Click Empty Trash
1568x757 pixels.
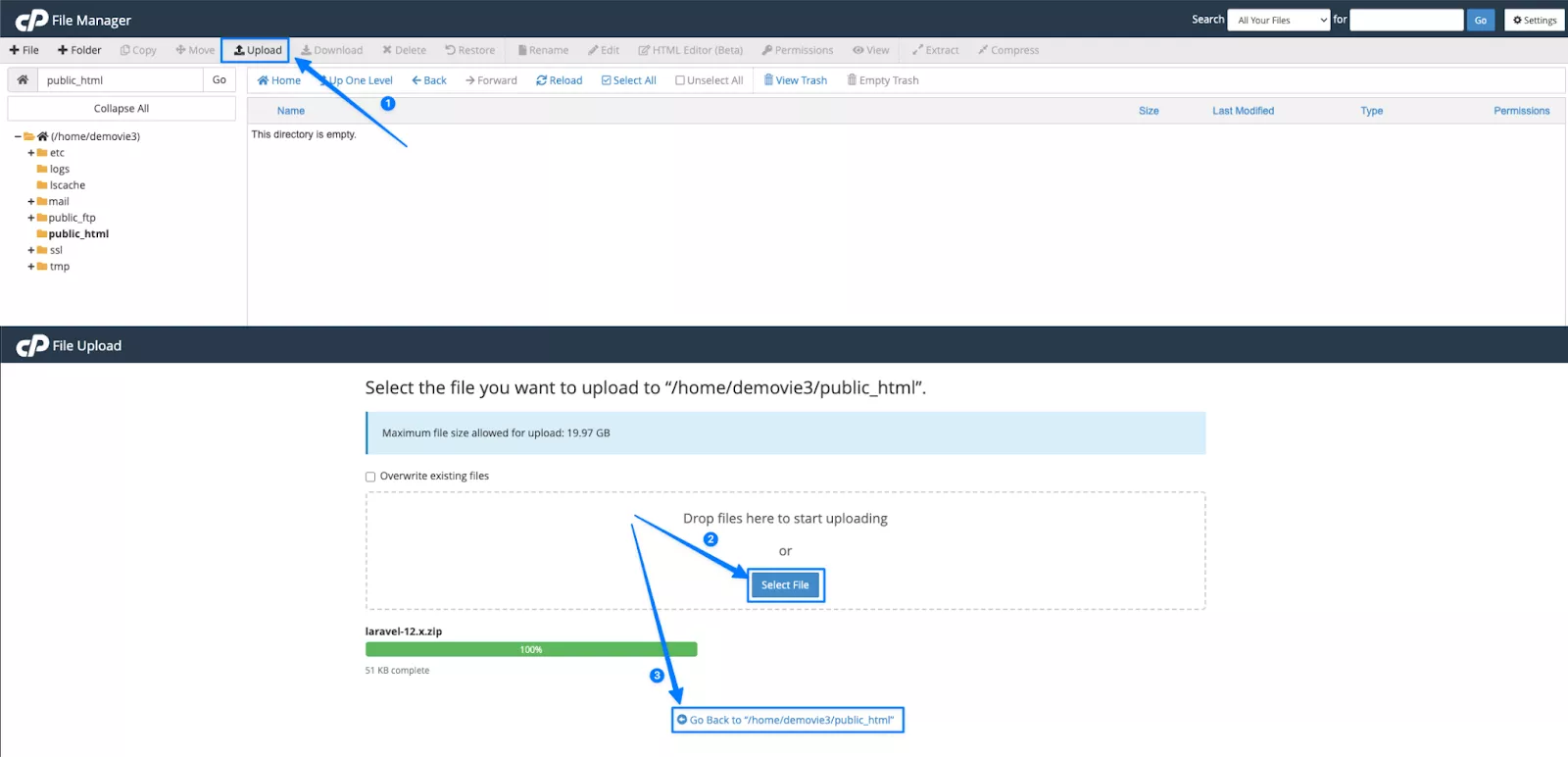click(882, 80)
